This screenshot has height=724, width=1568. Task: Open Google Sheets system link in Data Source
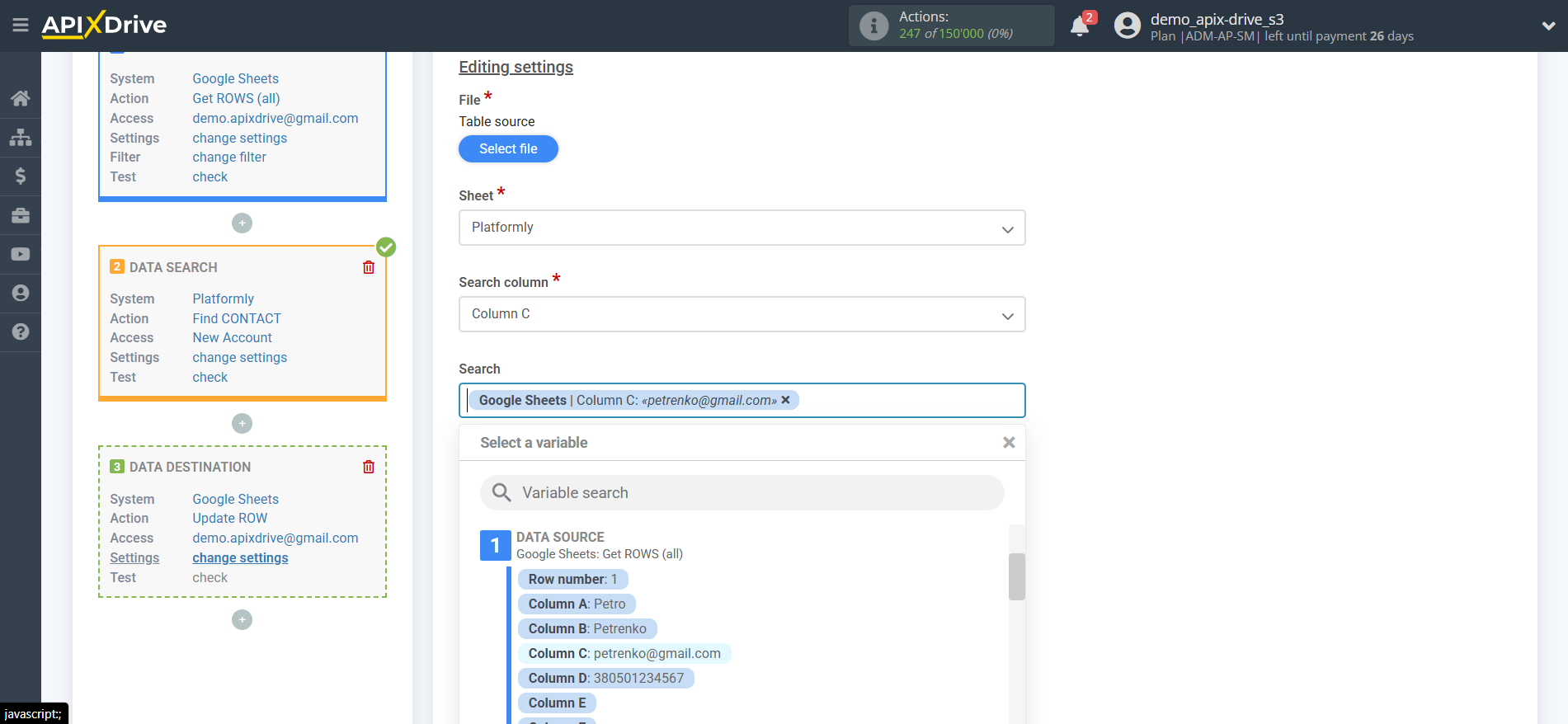click(x=235, y=78)
